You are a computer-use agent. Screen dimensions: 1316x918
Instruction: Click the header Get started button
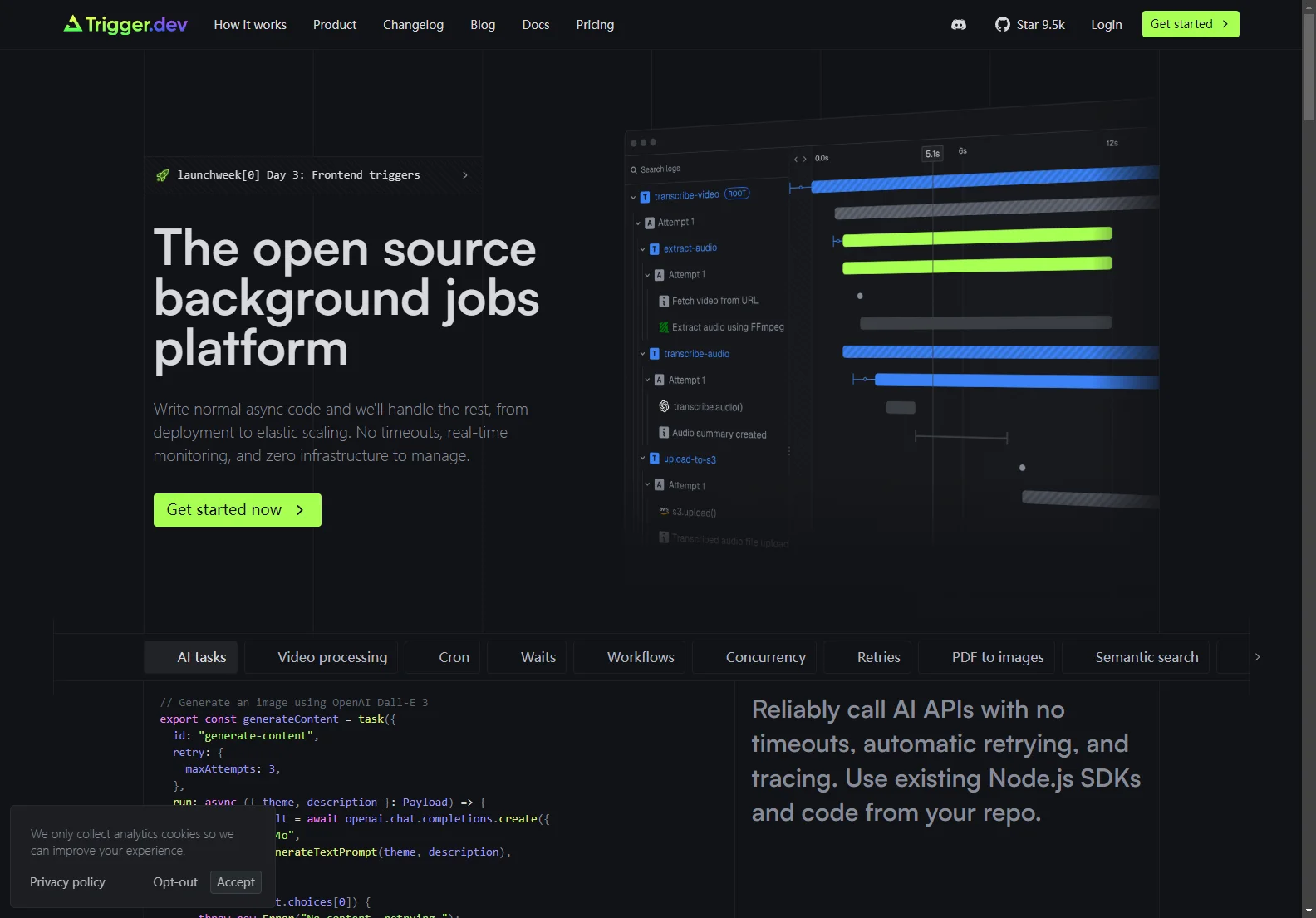(1191, 24)
